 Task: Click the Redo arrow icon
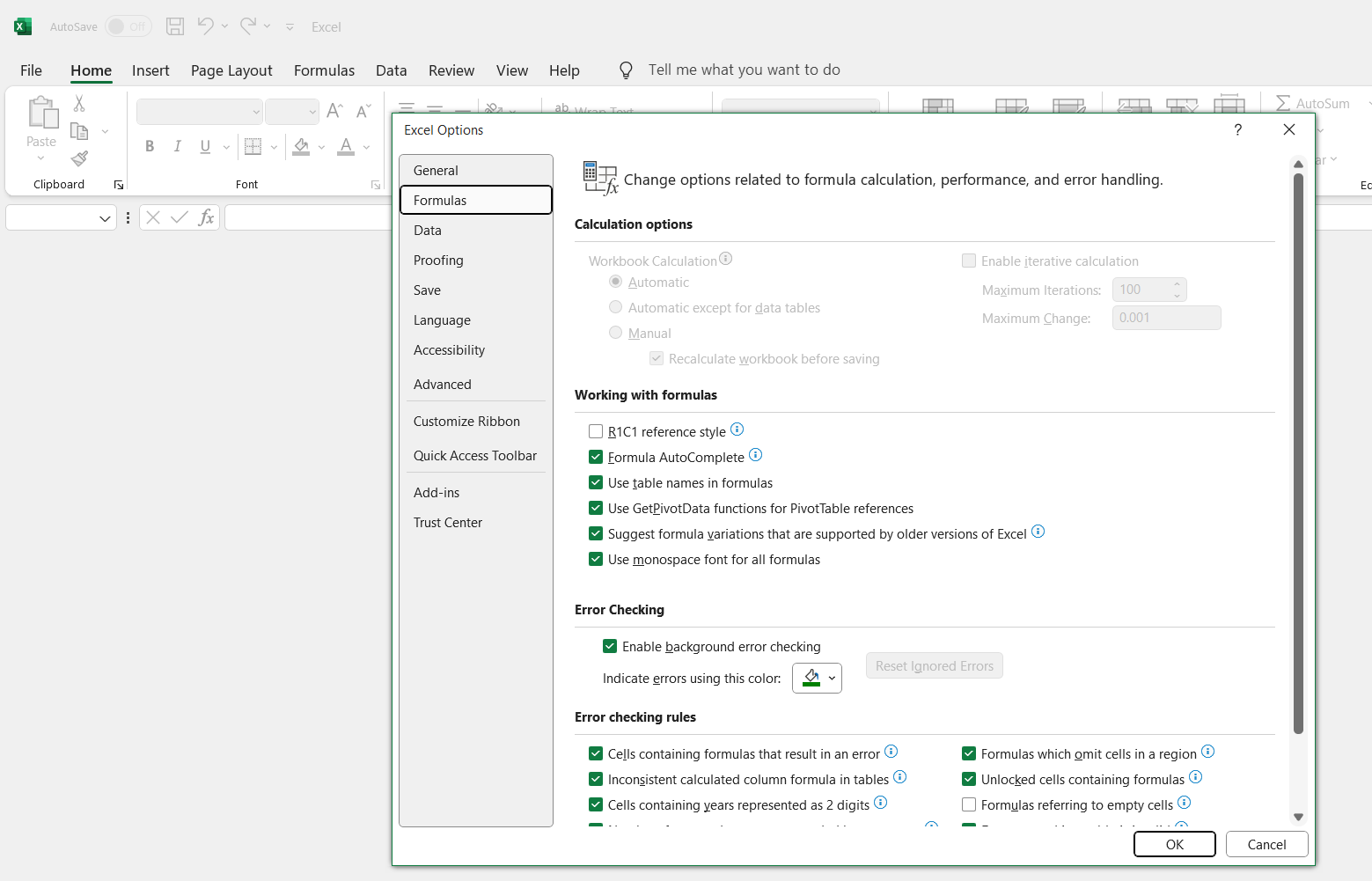click(248, 26)
